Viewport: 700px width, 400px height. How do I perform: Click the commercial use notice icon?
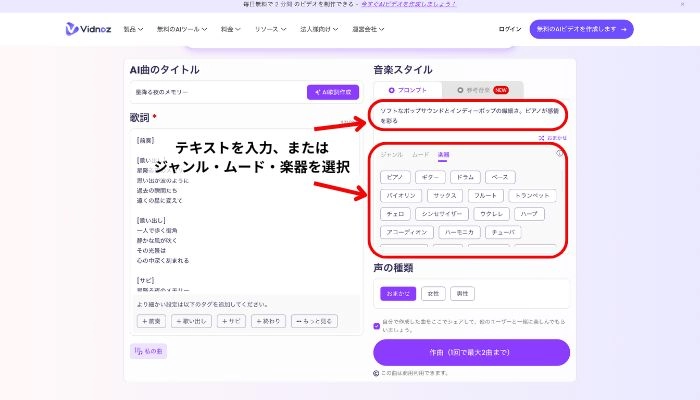click(x=376, y=373)
